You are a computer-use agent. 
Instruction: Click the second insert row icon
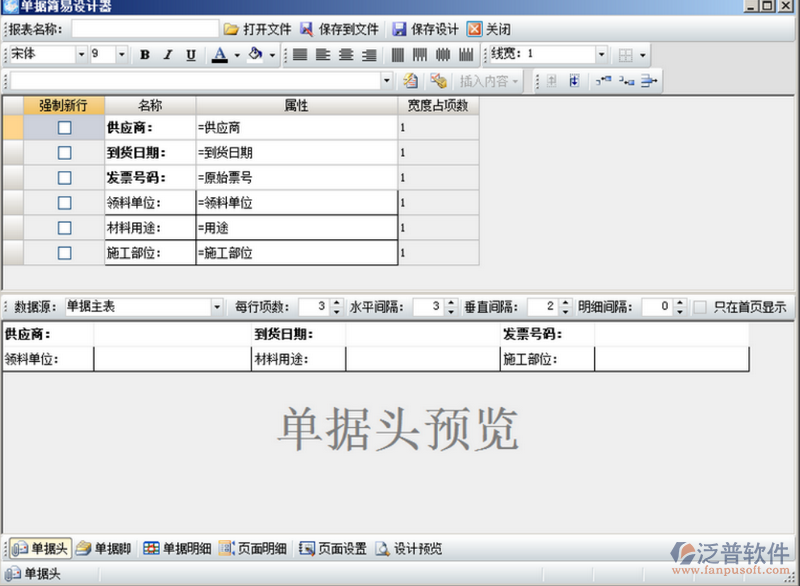click(627, 81)
